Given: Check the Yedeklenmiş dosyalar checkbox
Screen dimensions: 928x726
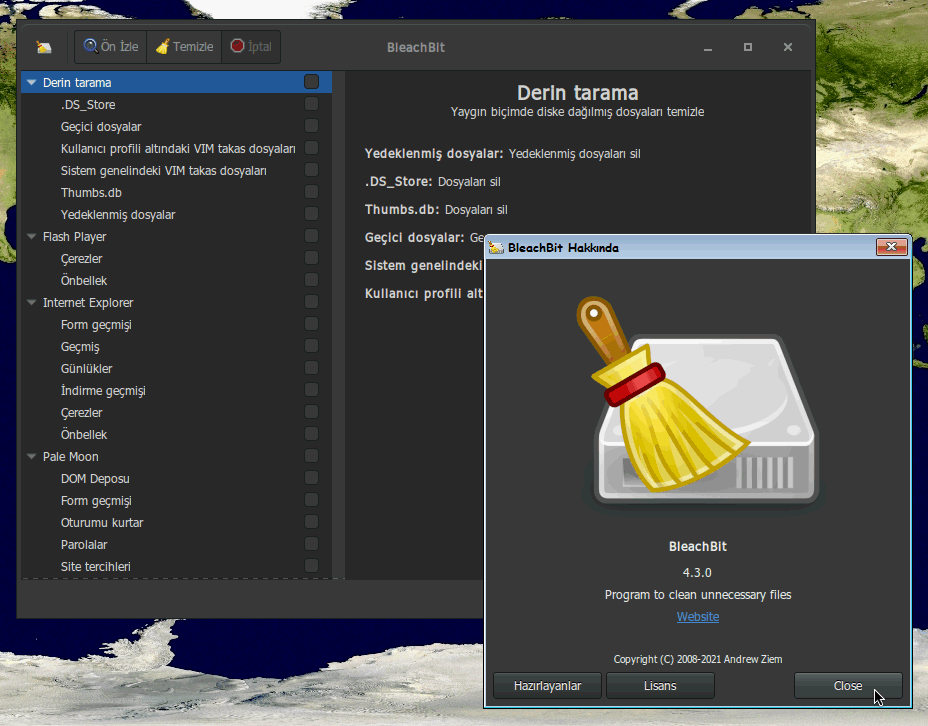Looking at the screenshot, I should click(x=311, y=214).
